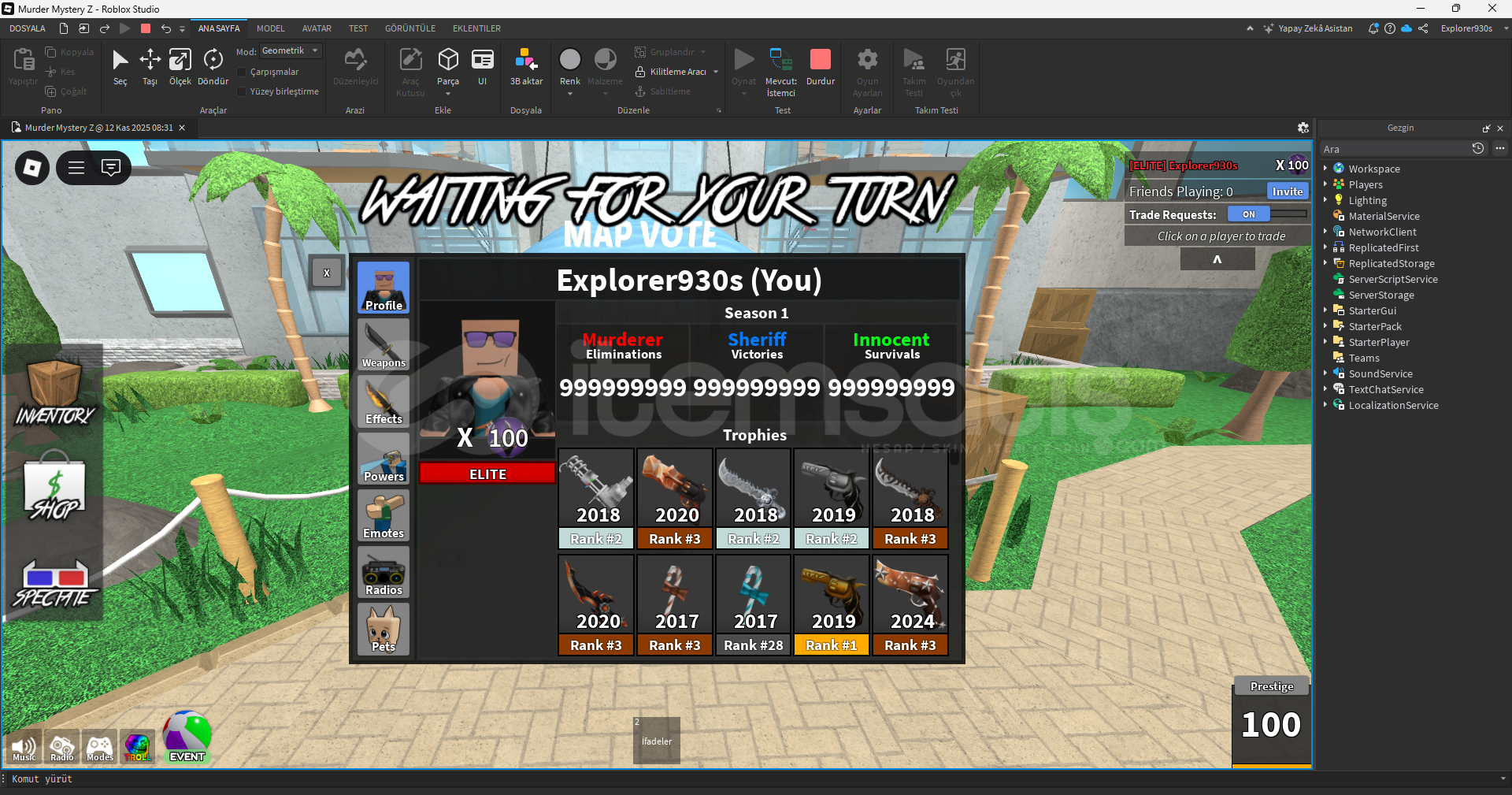The width and height of the screenshot is (1512, 795).
Task: Expand the ReplicatedStorage tree node
Action: 1325,263
